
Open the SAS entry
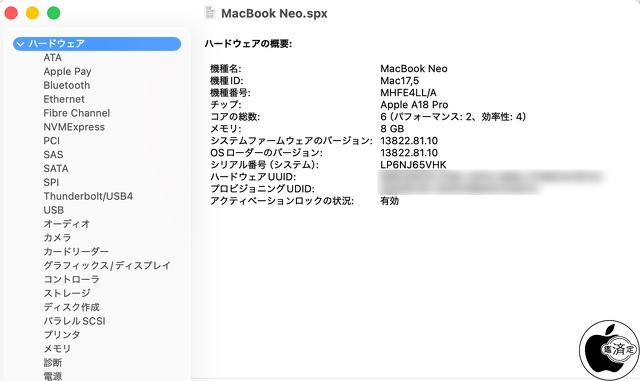coord(53,155)
